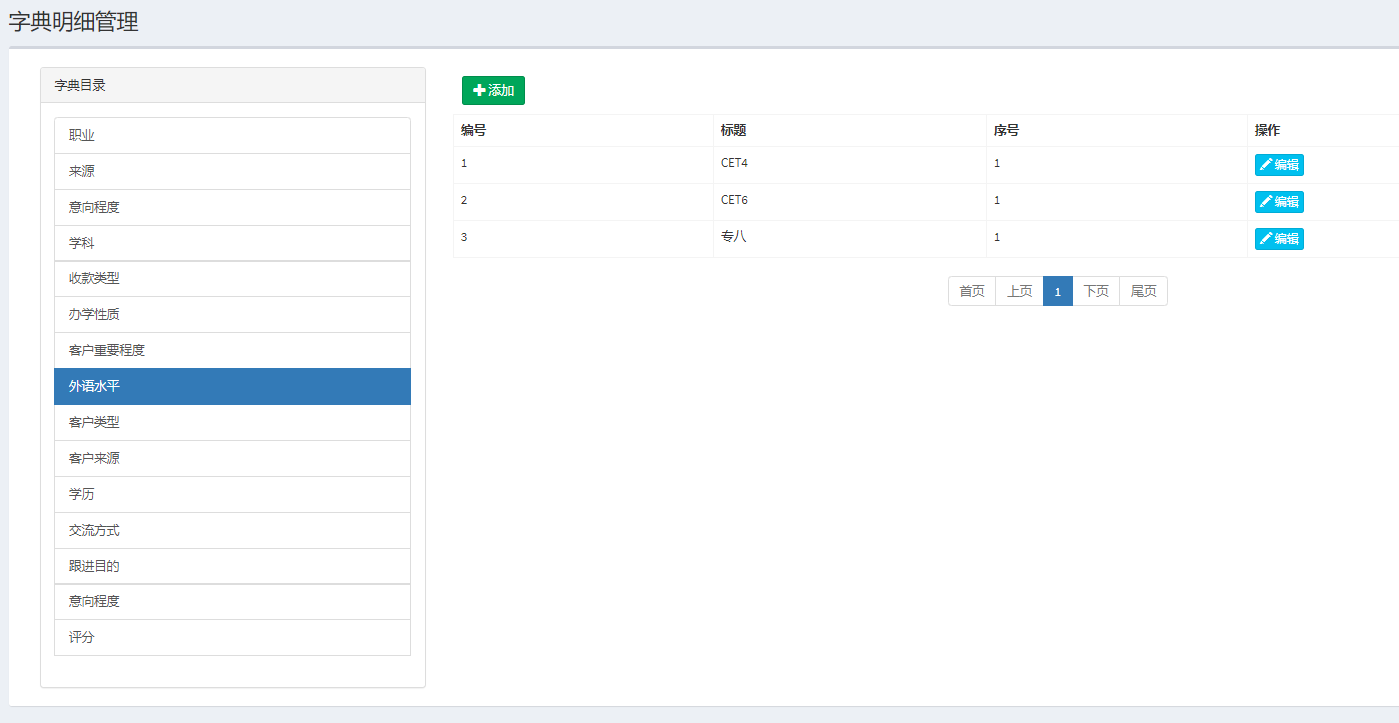Open the 职业 dictionary category
Screen dimensions: 1399x723
click(x=232, y=136)
